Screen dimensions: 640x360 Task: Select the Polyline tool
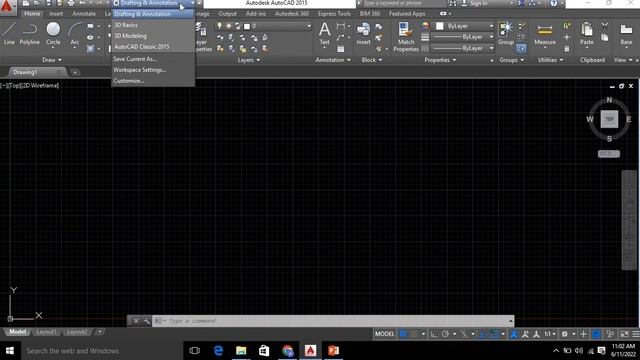click(x=29, y=33)
